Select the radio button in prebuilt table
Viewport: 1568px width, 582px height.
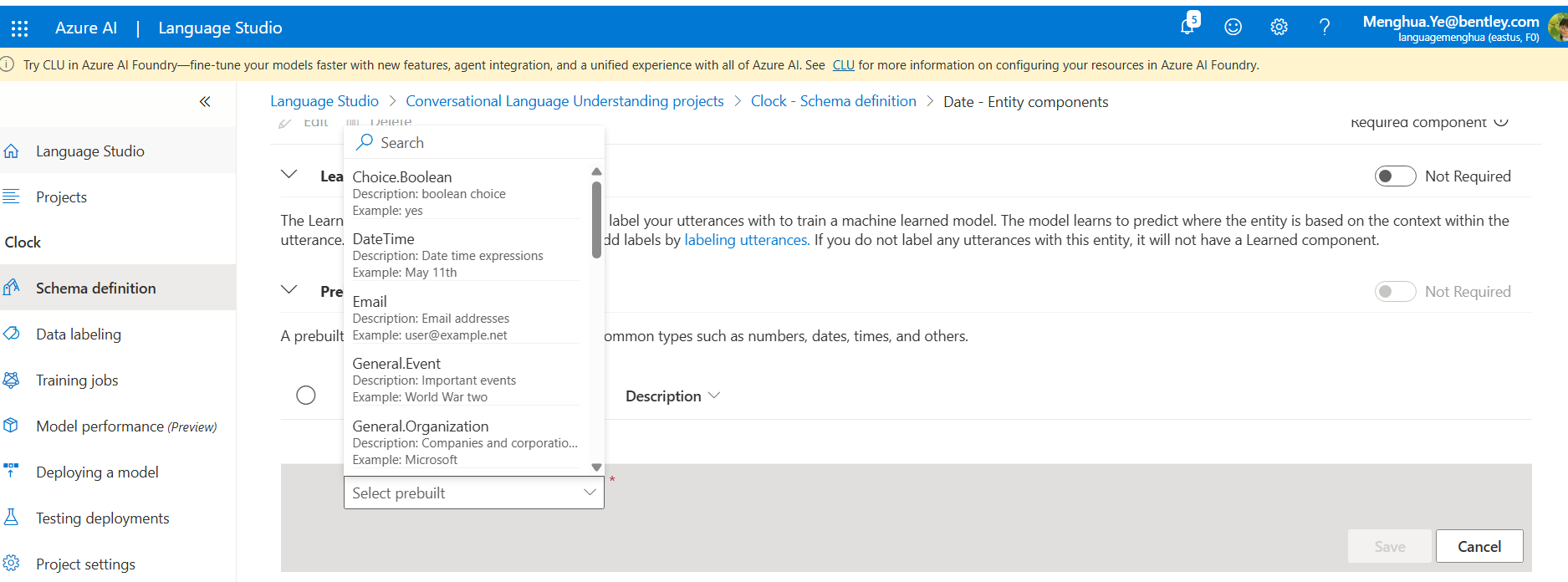[306, 396]
